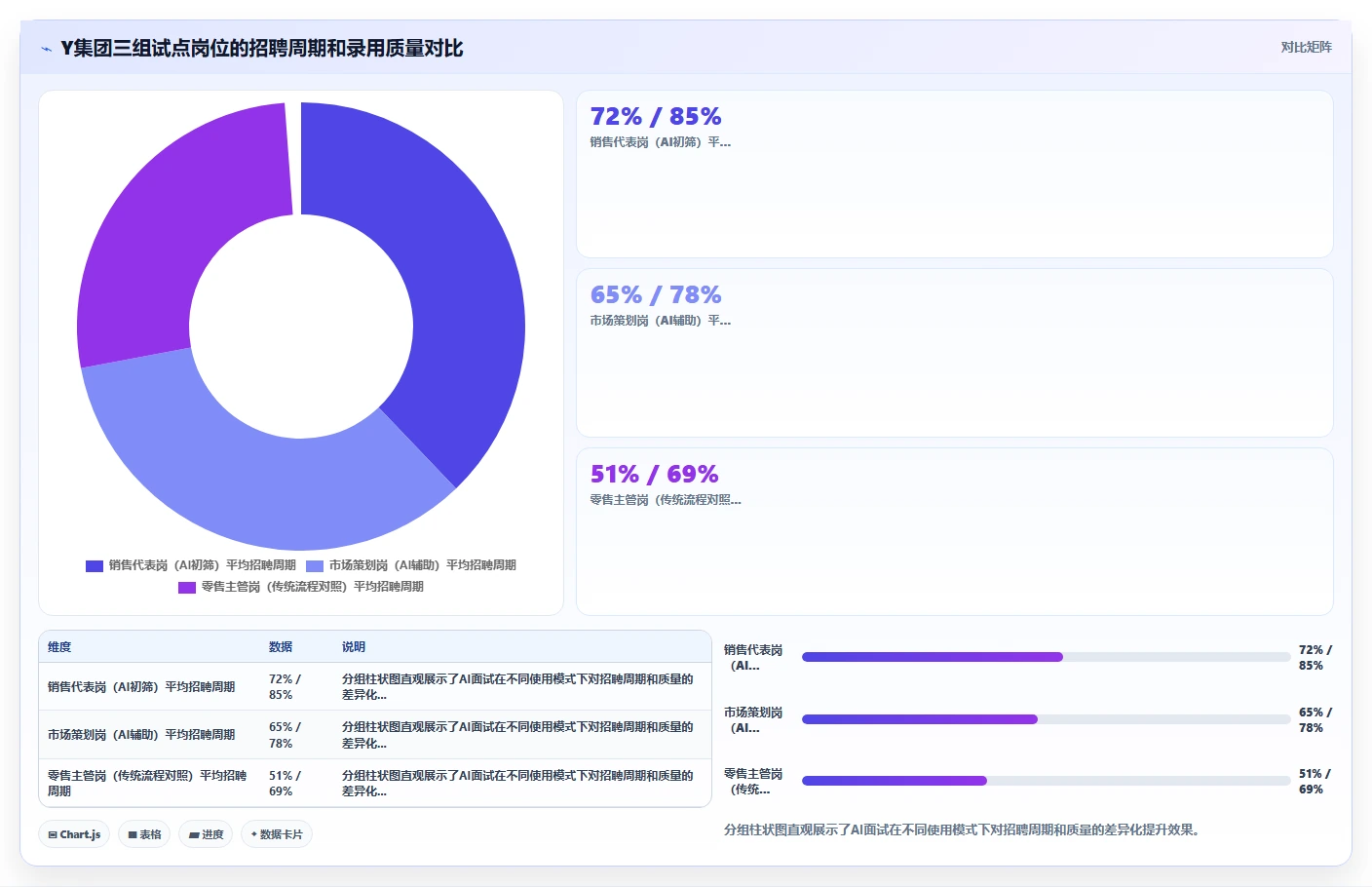Screen dimensions: 1372x887
Task: Click 72% / 85% value beside progress bar
Action: [x=1315, y=658]
